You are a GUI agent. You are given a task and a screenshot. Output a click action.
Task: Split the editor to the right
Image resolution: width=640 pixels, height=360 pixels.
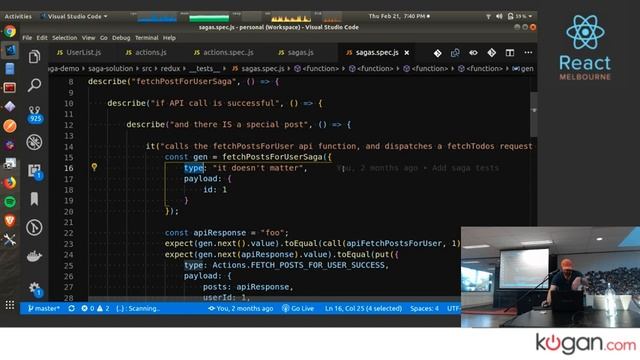coord(510,53)
